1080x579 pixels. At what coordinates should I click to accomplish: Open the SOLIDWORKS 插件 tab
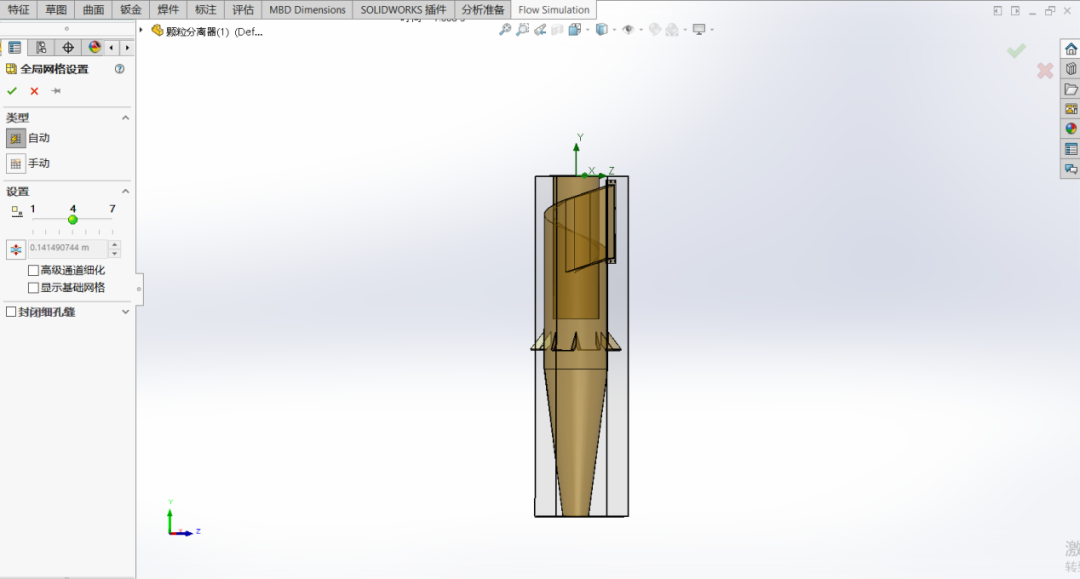pos(404,10)
